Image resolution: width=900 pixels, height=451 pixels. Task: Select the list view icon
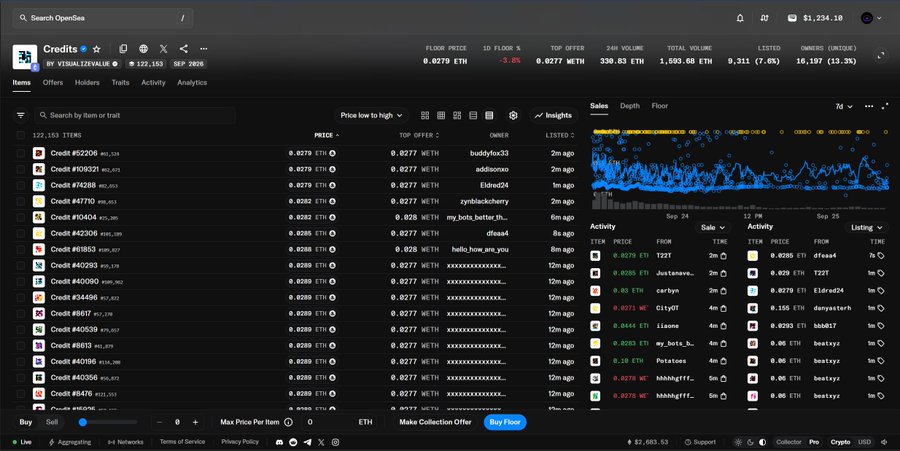click(473, 115)
